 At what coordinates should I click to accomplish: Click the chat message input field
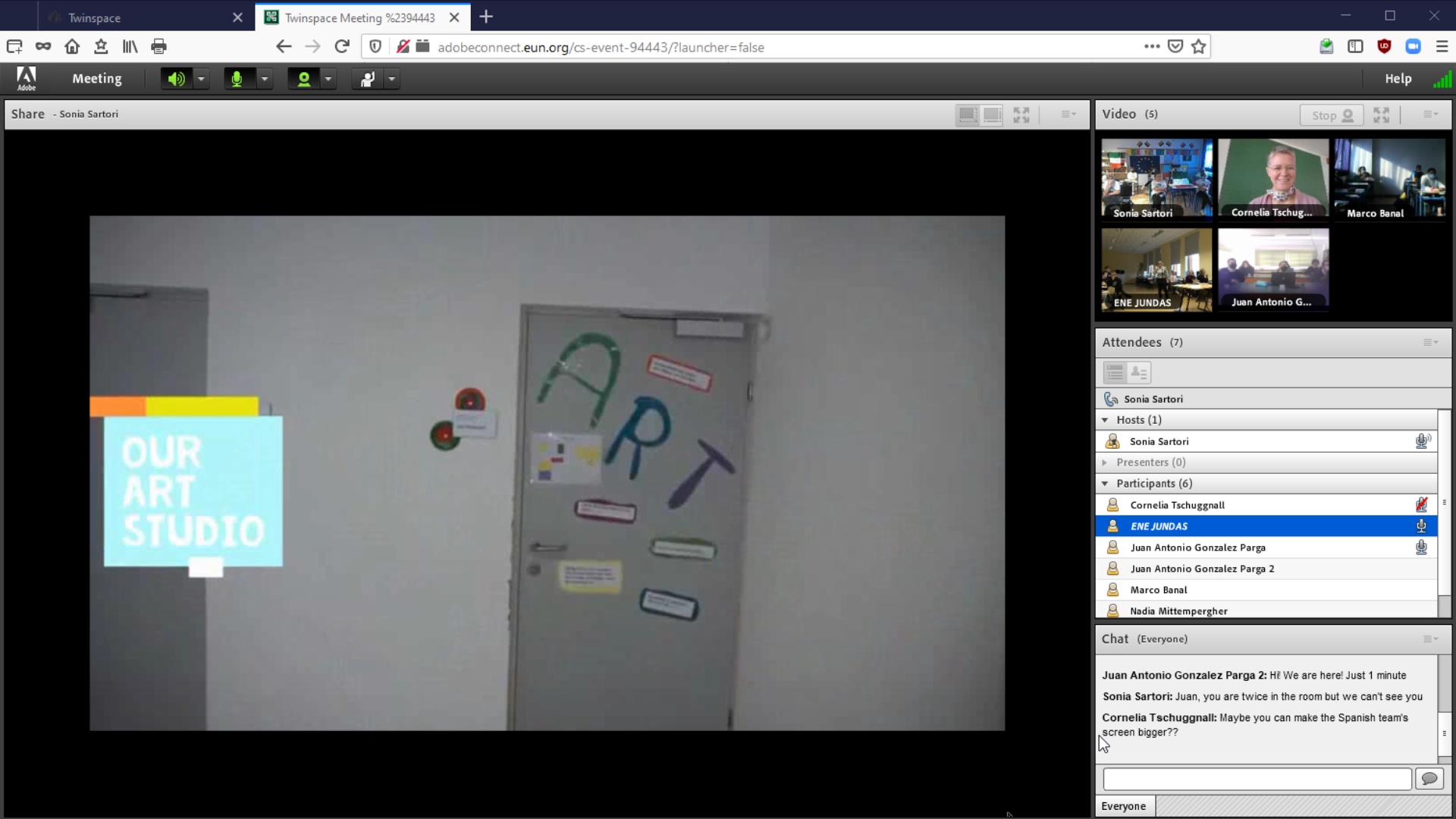coord(1257,779)
